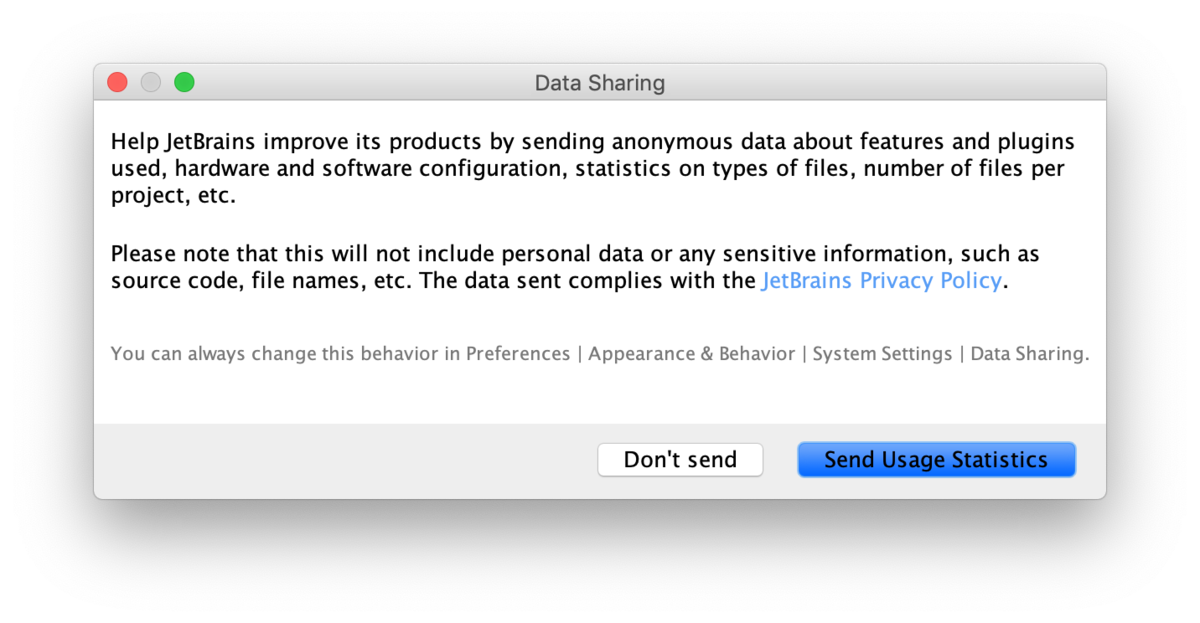The image size is (1200, 623).
Task: Click hardware and software configuration text
Action: (x=372, y=169)
